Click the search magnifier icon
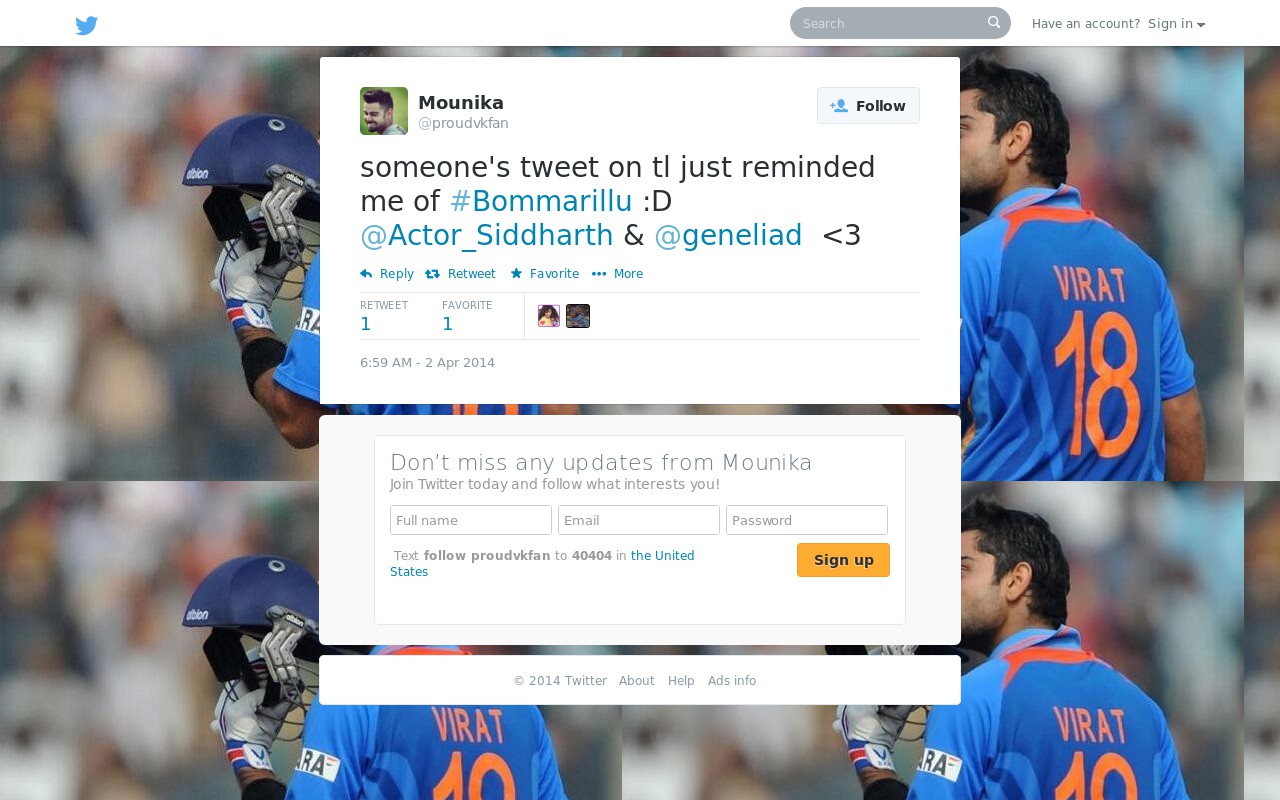The image size is (1280, 800). click(x=994, y=22)
